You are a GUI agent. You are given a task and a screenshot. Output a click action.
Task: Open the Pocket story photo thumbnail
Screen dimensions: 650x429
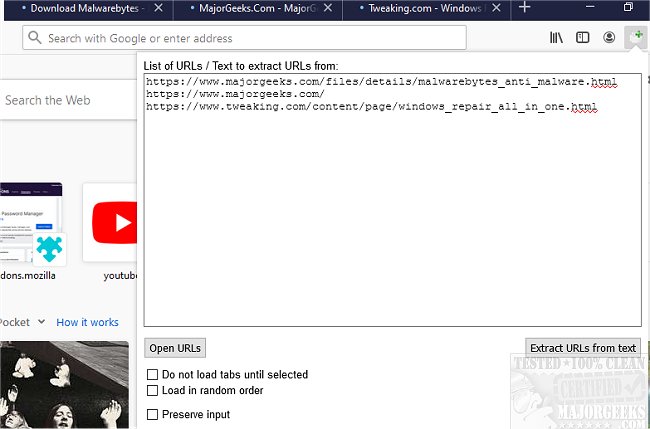point(64,385)
